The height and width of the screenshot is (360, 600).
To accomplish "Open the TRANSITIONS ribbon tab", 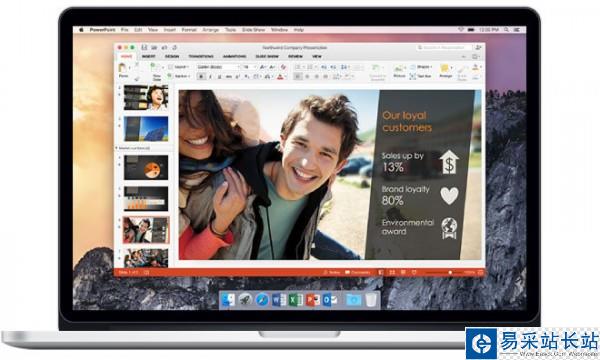I will coord(201,56).
